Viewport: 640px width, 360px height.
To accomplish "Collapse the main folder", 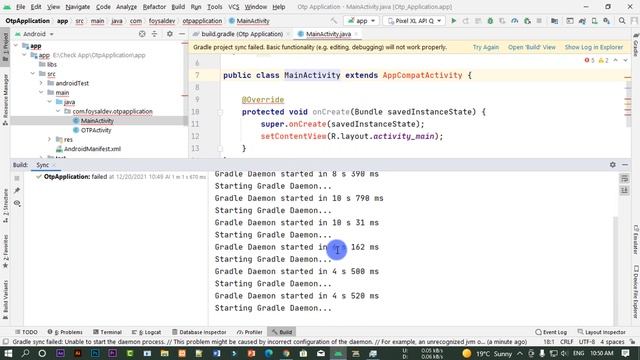I will pyautogui.click(x=41, y=93).
